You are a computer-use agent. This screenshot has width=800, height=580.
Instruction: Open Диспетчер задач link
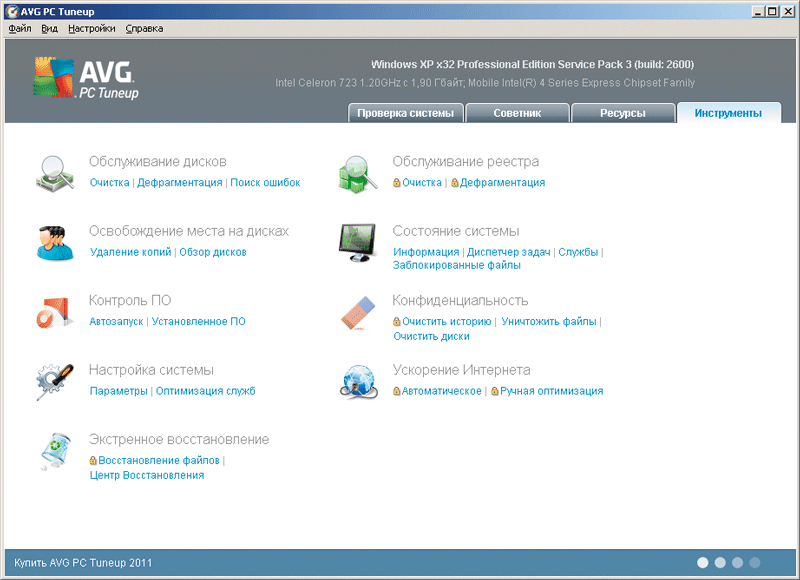click(x=509, y=252)
